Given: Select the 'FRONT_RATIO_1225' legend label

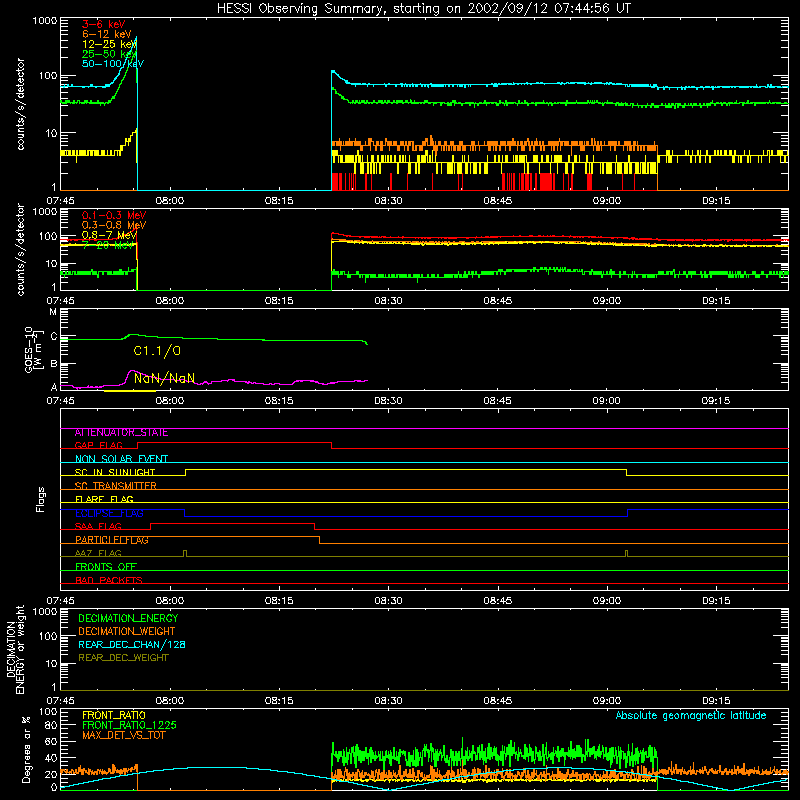Looking at the screenshot, I should (x=129, y=725).
